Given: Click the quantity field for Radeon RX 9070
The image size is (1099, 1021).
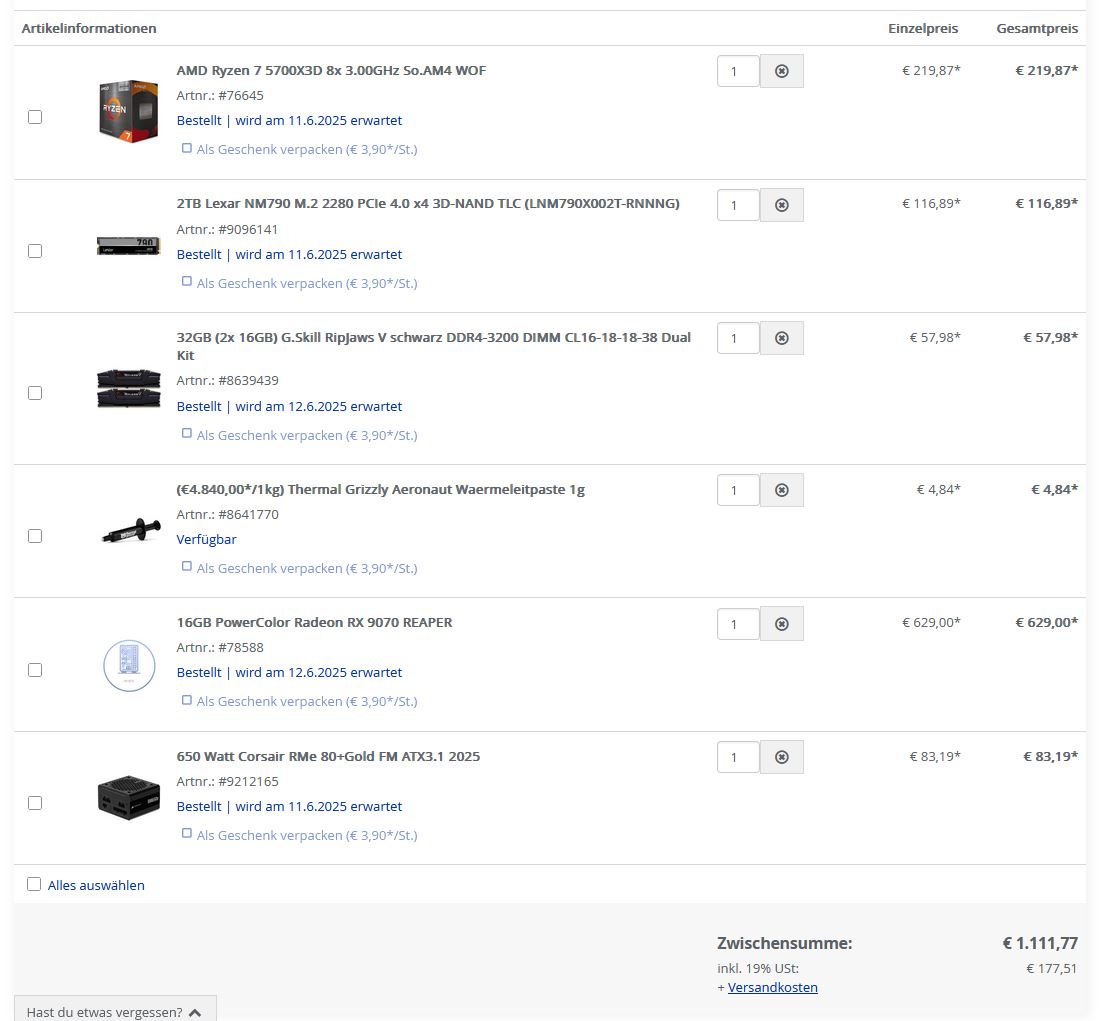Looking at the screenshot, I should [738, 624].
